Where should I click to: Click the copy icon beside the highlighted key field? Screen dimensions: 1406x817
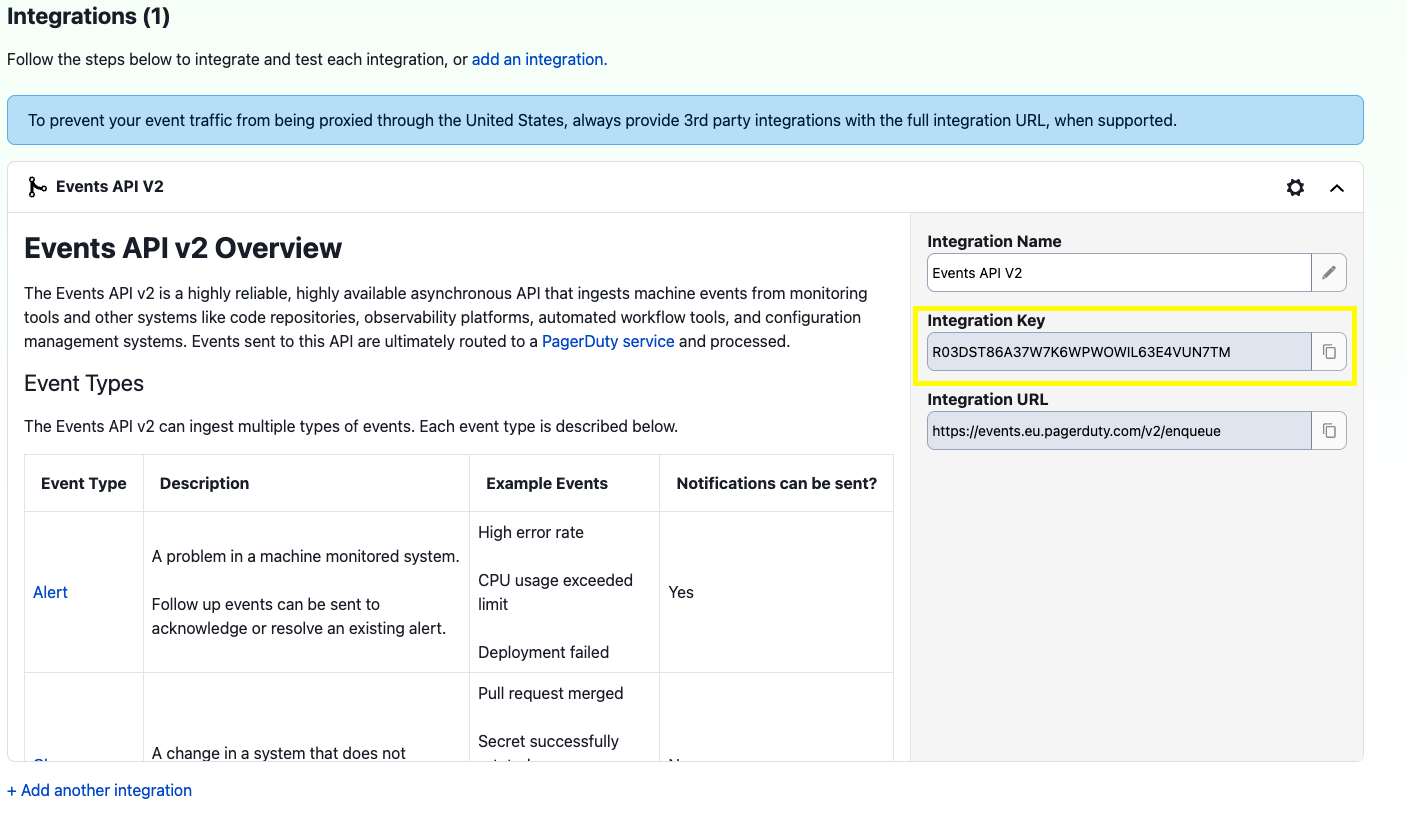click(1329, 351)
